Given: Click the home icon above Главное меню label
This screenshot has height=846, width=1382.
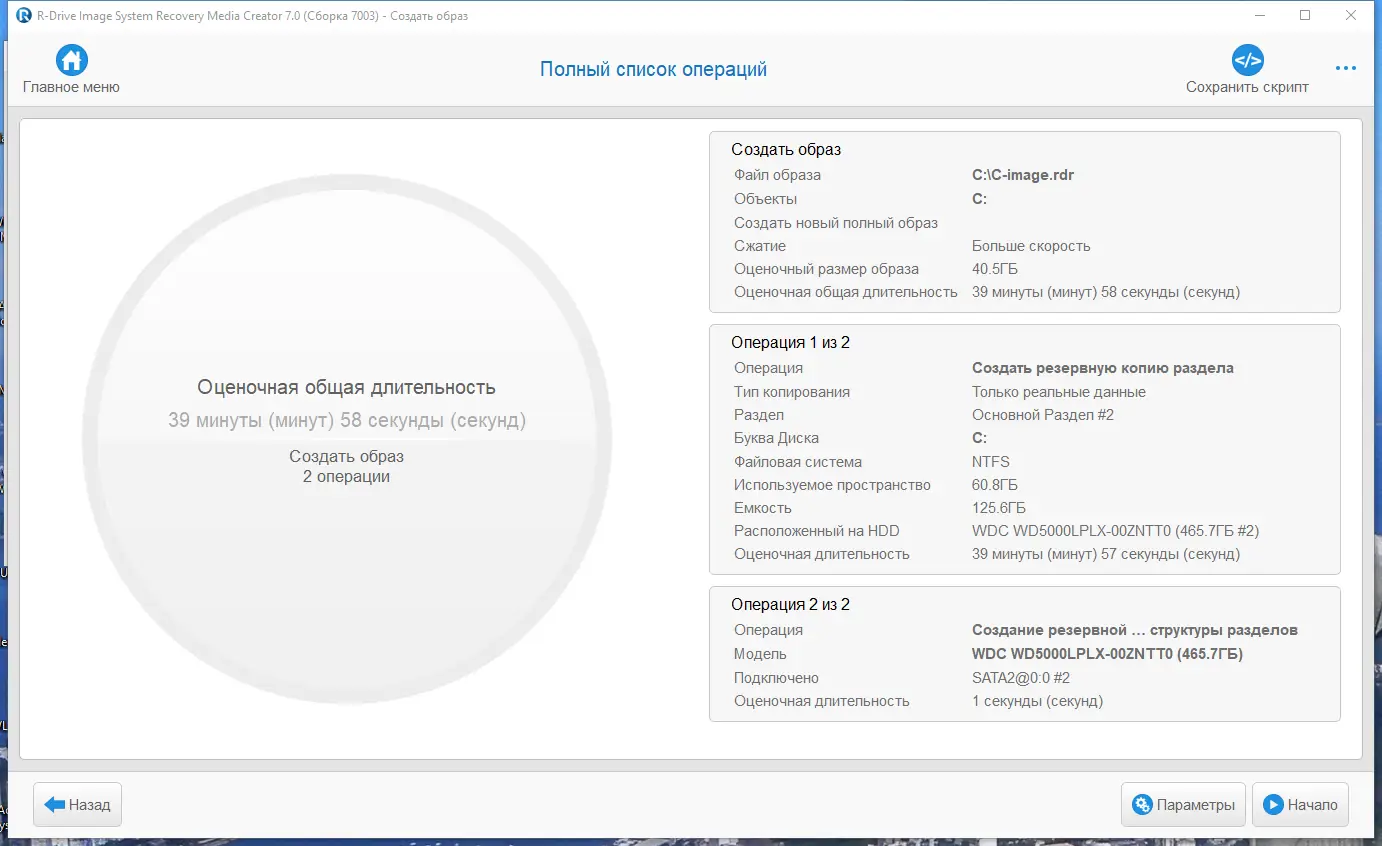Looking at the screenshot, I should pos(70,60).
